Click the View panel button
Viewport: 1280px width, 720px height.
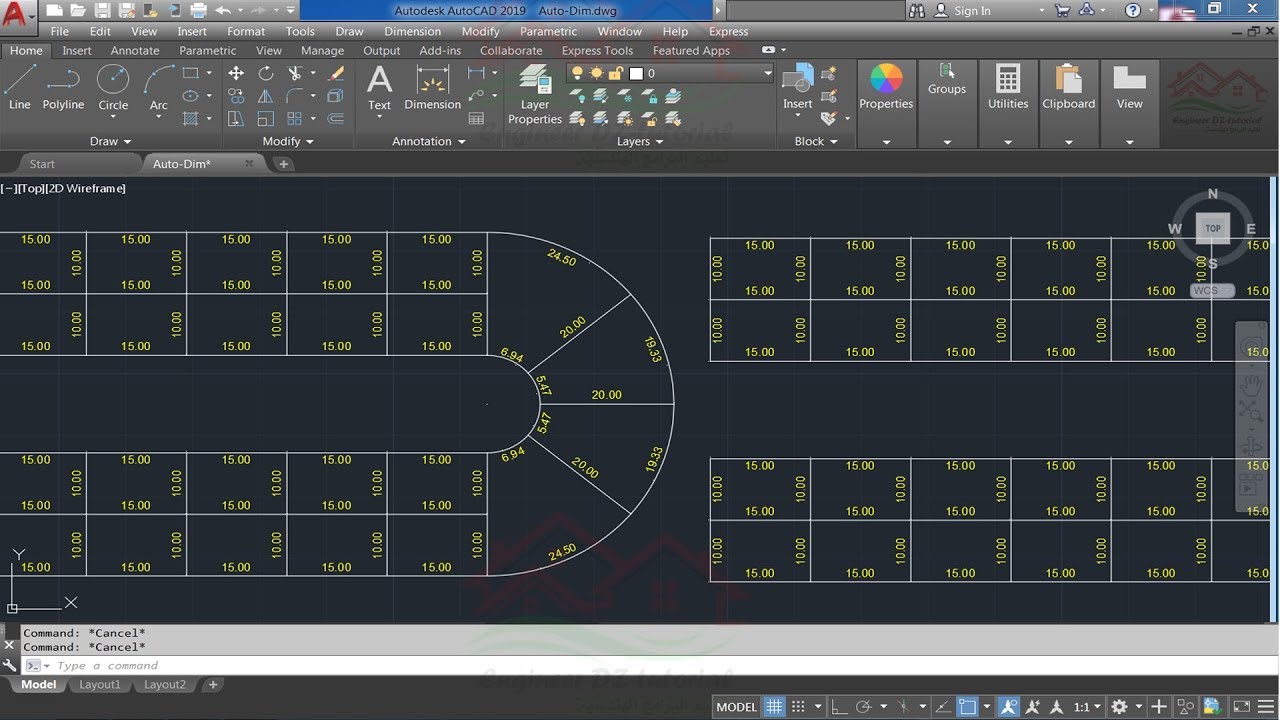click(1129, 87)
